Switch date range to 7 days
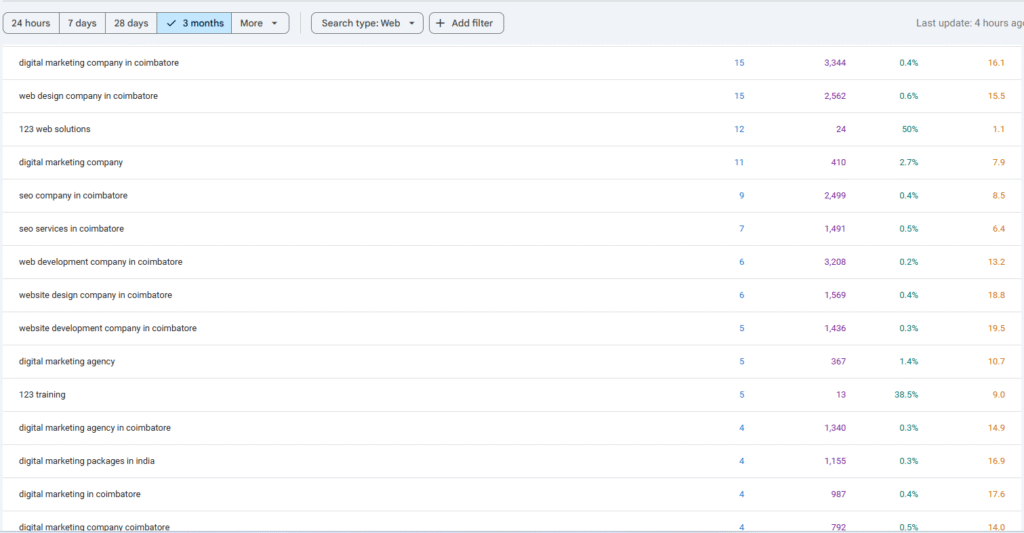This screenshot has width=1024, height=533. (82, 23)
